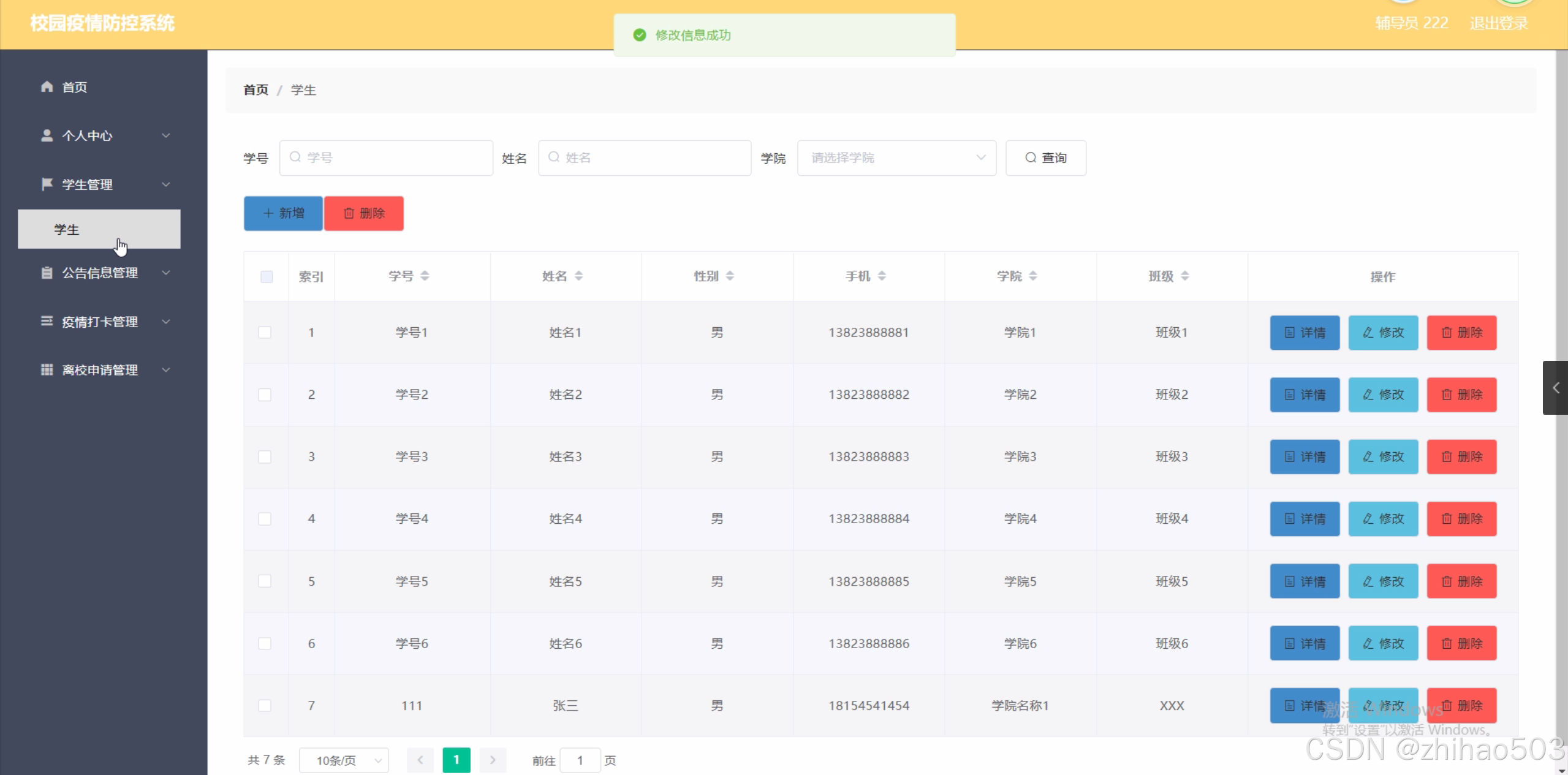Click 首页 in the breadcrumb
Screen dimensions: 1568x775
[256, 90]
